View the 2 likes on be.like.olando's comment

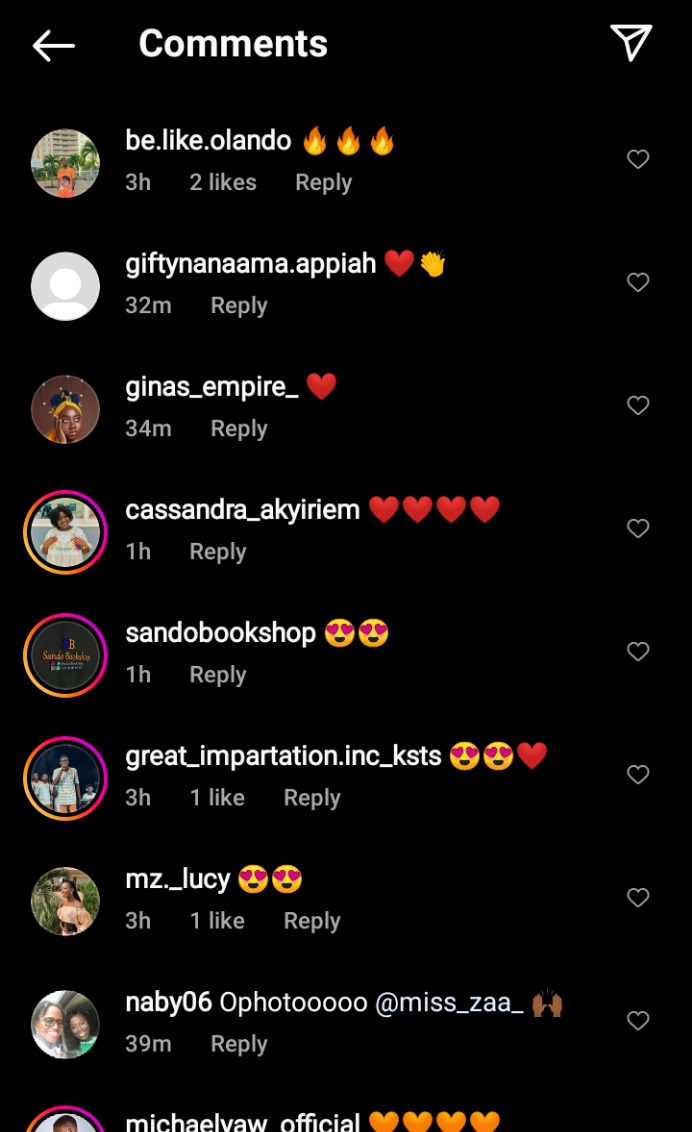[x=223, y=182]
